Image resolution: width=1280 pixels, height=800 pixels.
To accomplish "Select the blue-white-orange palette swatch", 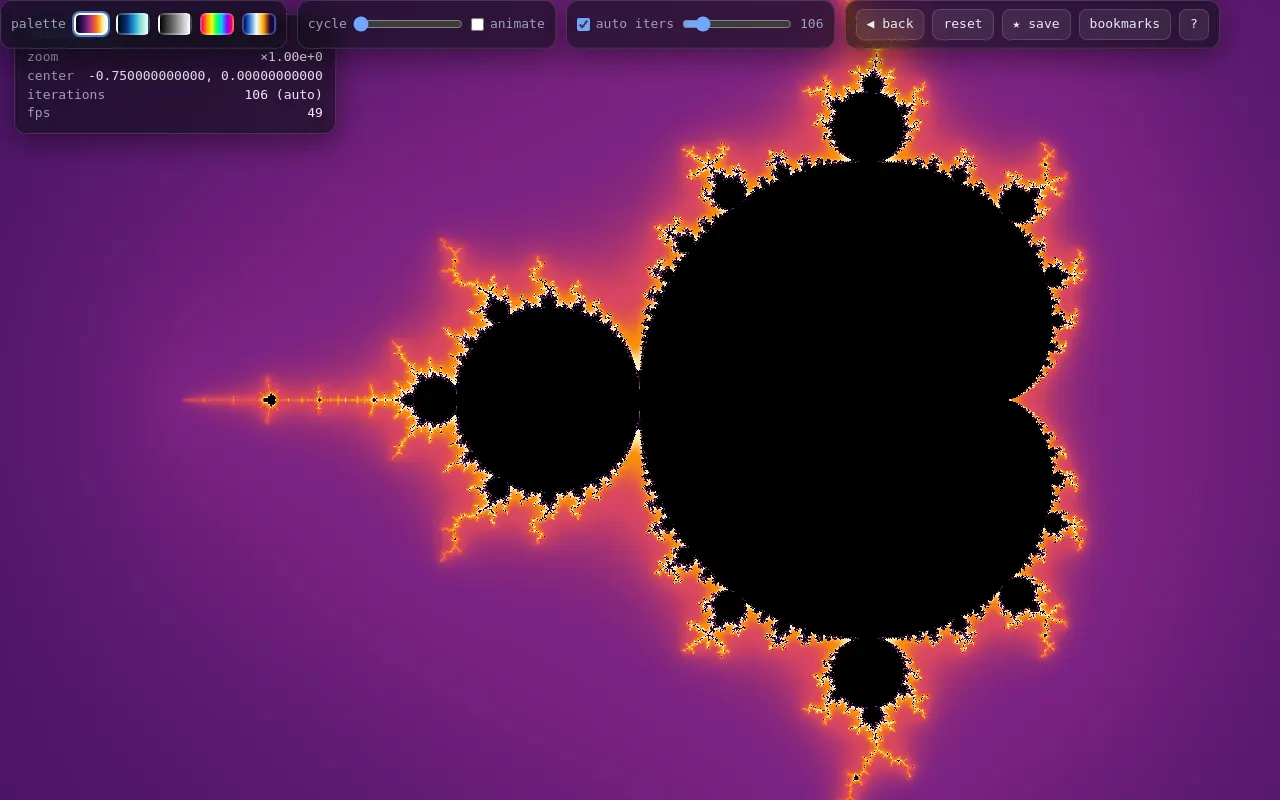I will [259, 24].
